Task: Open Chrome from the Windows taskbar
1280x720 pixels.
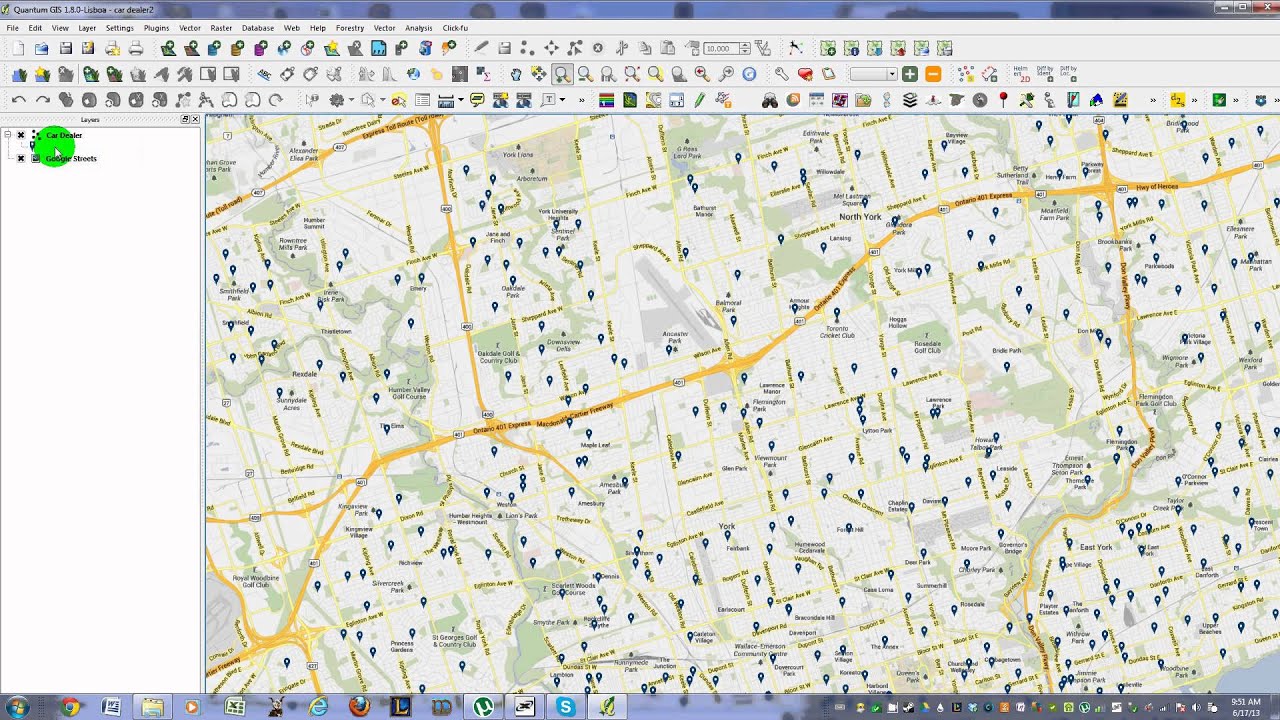Action: [69, 707]
